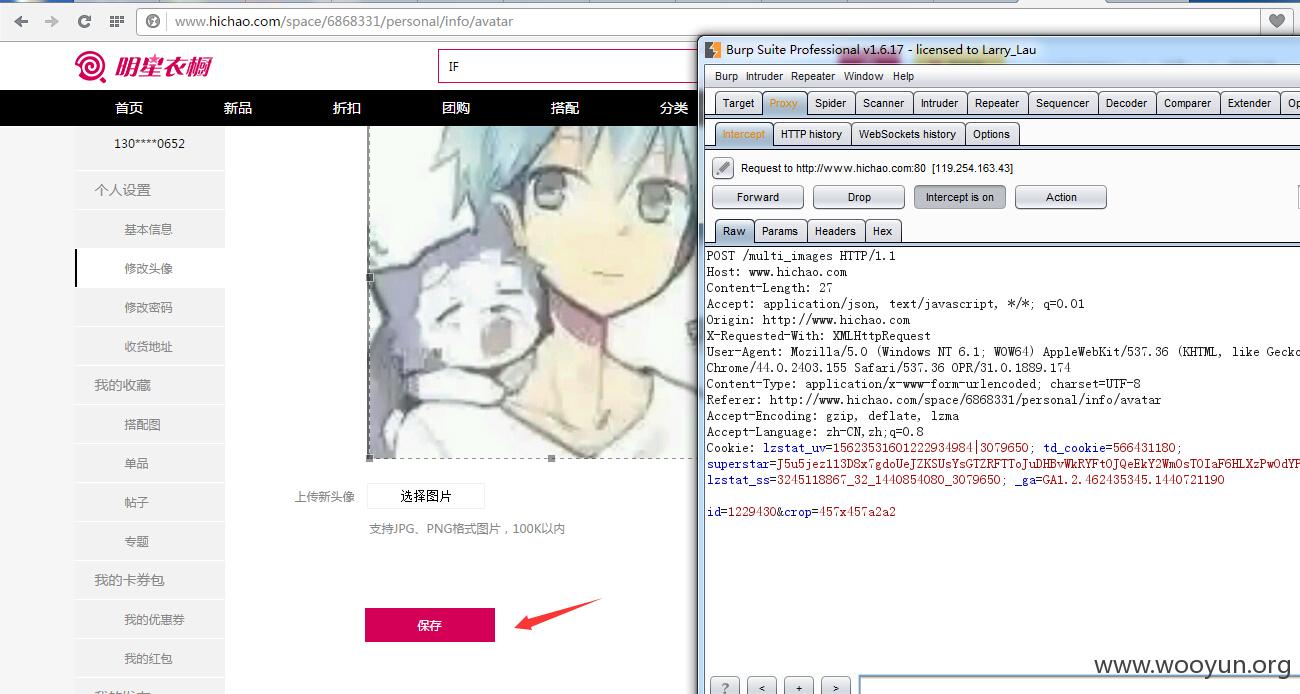The image size is (1300, 694).
Task: Click the Burp bottom search input field
Action: [1080, 687]
